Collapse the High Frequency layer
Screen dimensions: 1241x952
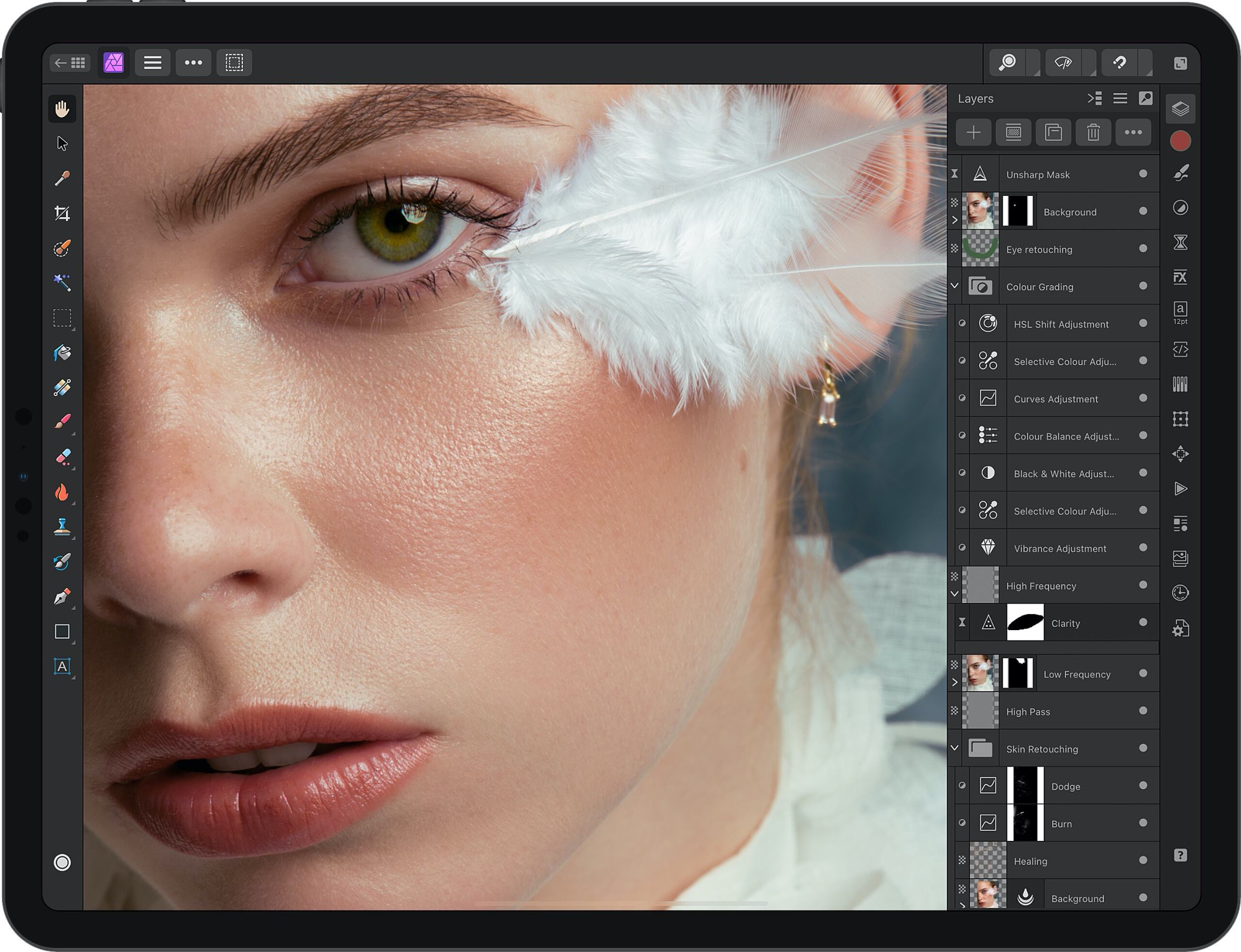pyautogui.click(x=955, y=593)
